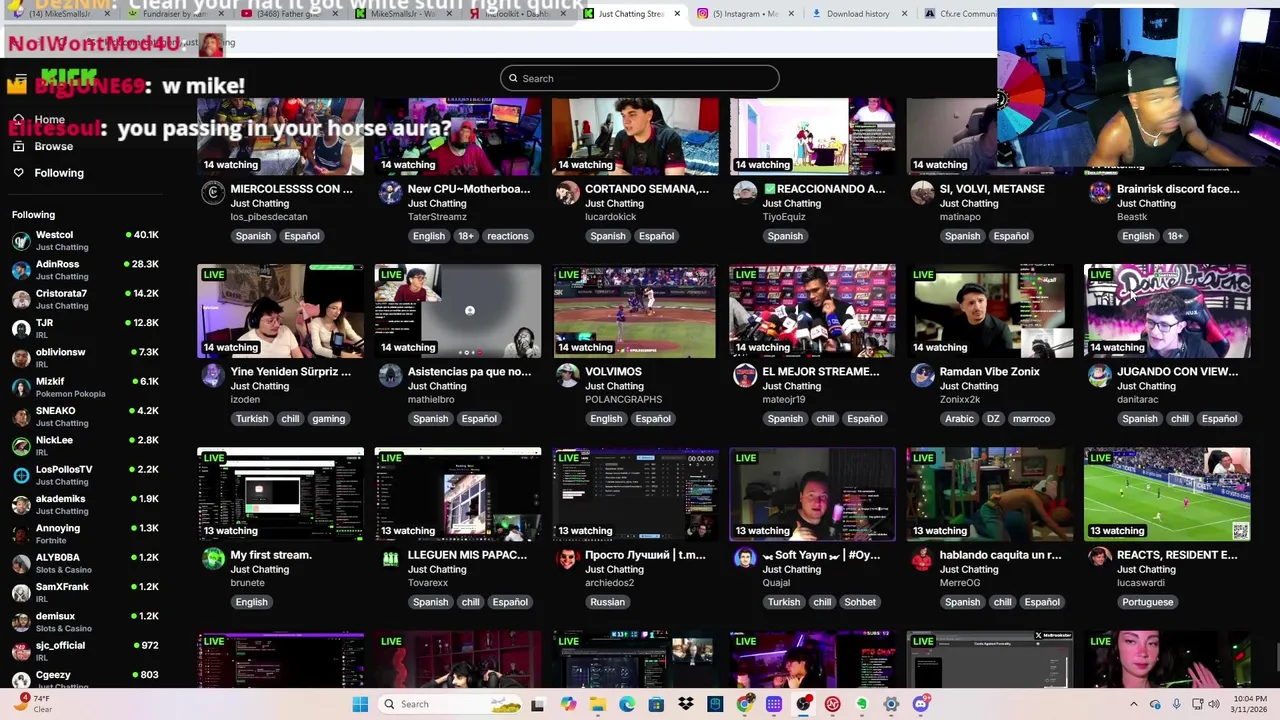Image resolution: width=1280 pixels, height=720 pixels.
Task: Open oblivionsw avatar in sidebar
Action: [x=21, y=358]
